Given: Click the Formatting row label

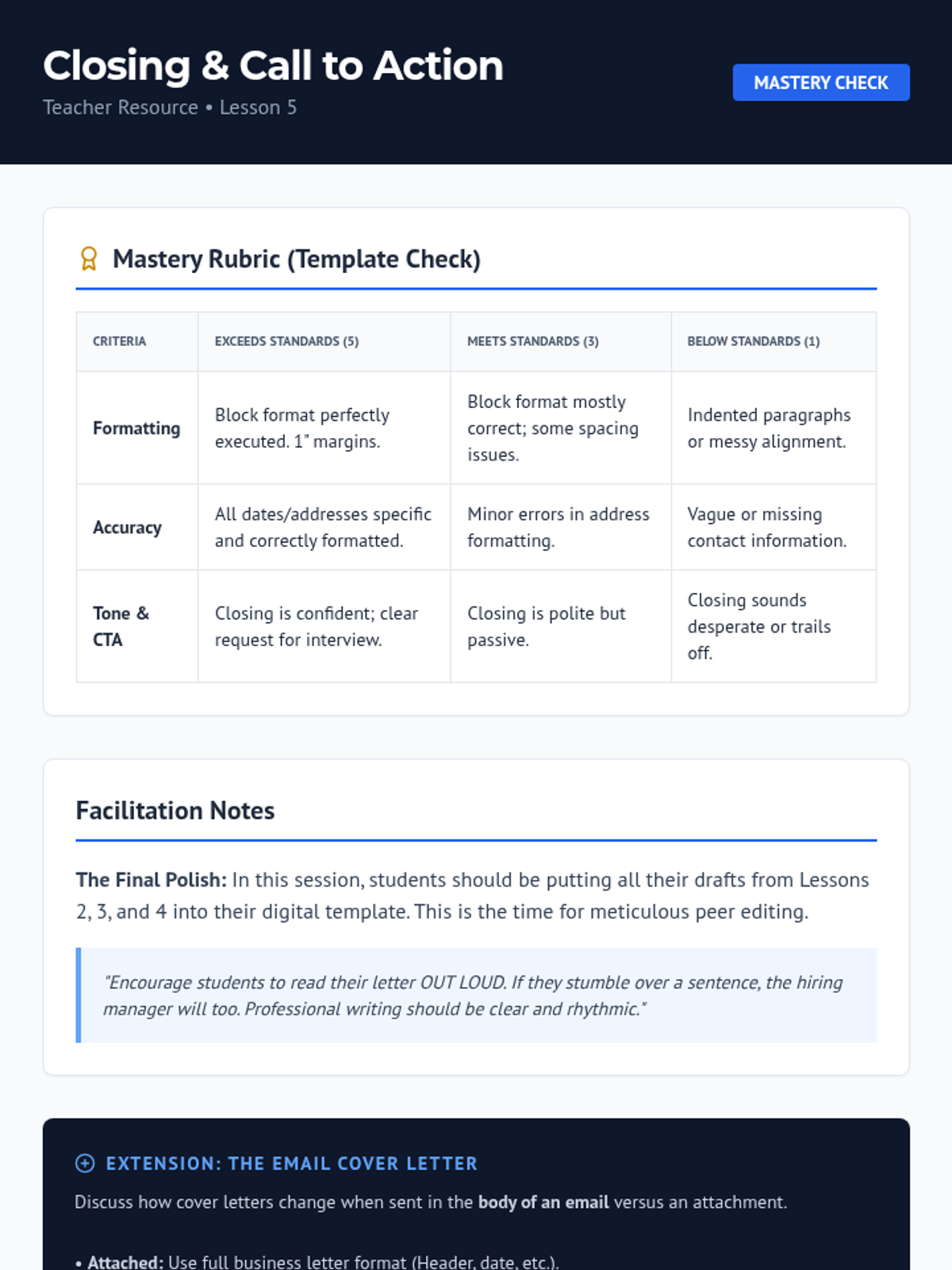Looking at the screenshot, I should [x=136, y=429].
